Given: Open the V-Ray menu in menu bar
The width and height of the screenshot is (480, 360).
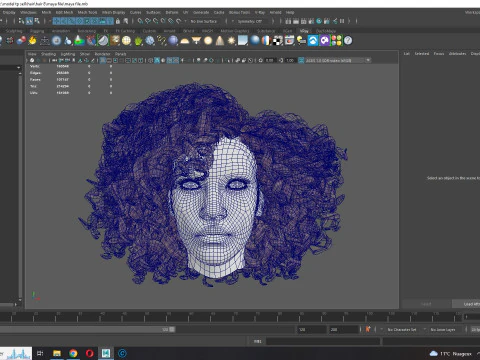Looking at the screenshot, I should 260,12.
